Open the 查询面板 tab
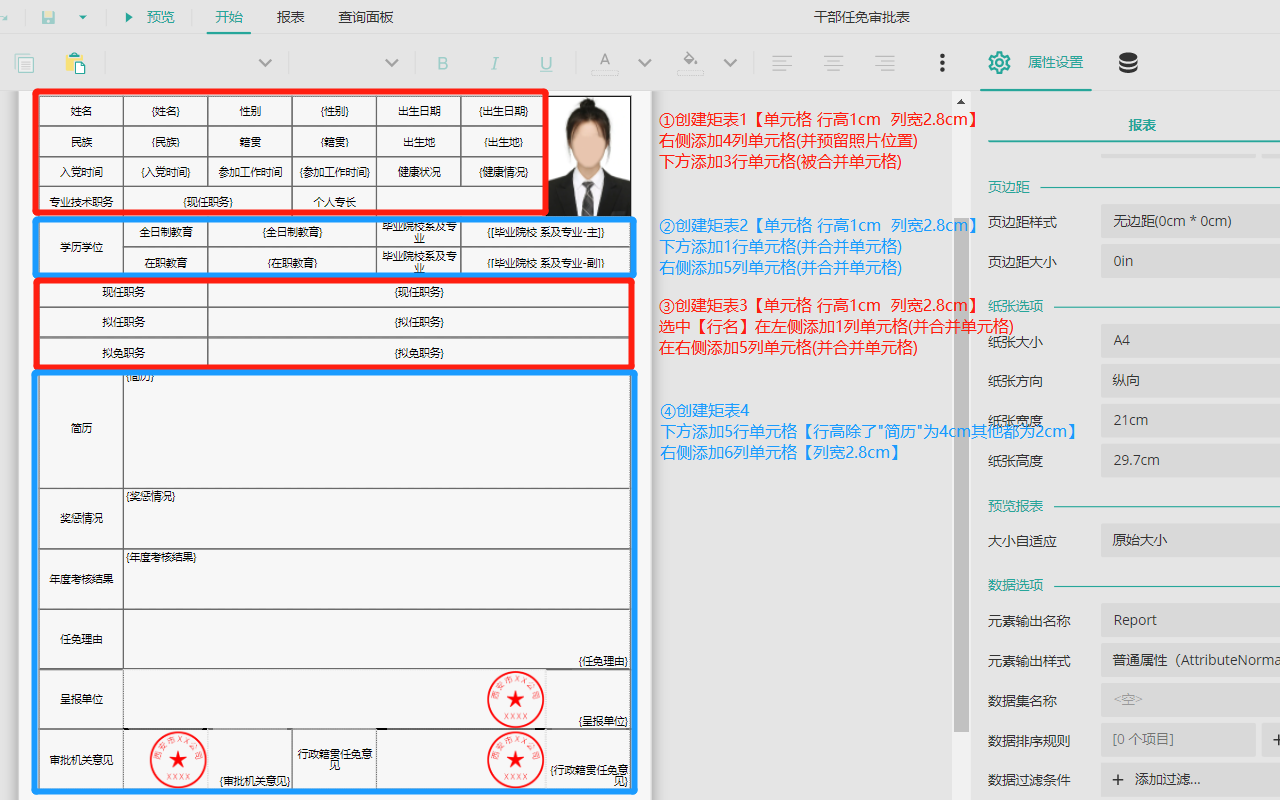Screen dimensions: 1280x800 tap(365, 17)
